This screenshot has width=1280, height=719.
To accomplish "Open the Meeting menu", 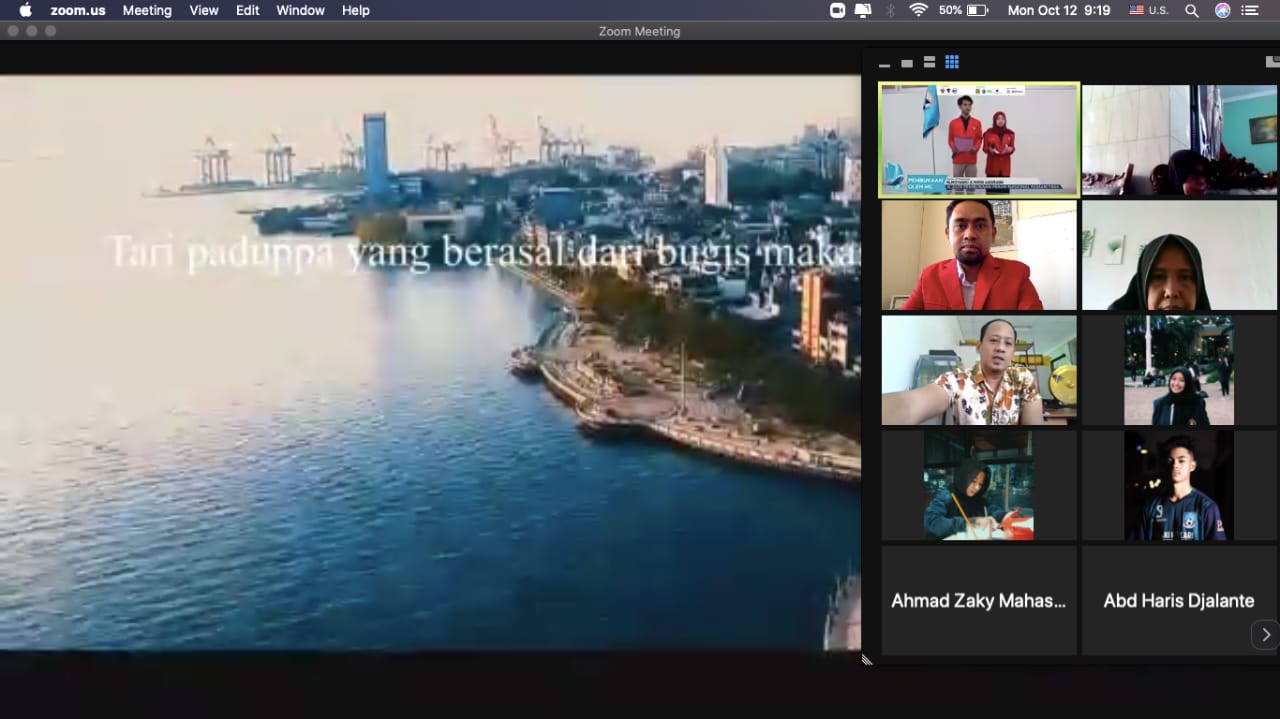I will pos(147,10).
